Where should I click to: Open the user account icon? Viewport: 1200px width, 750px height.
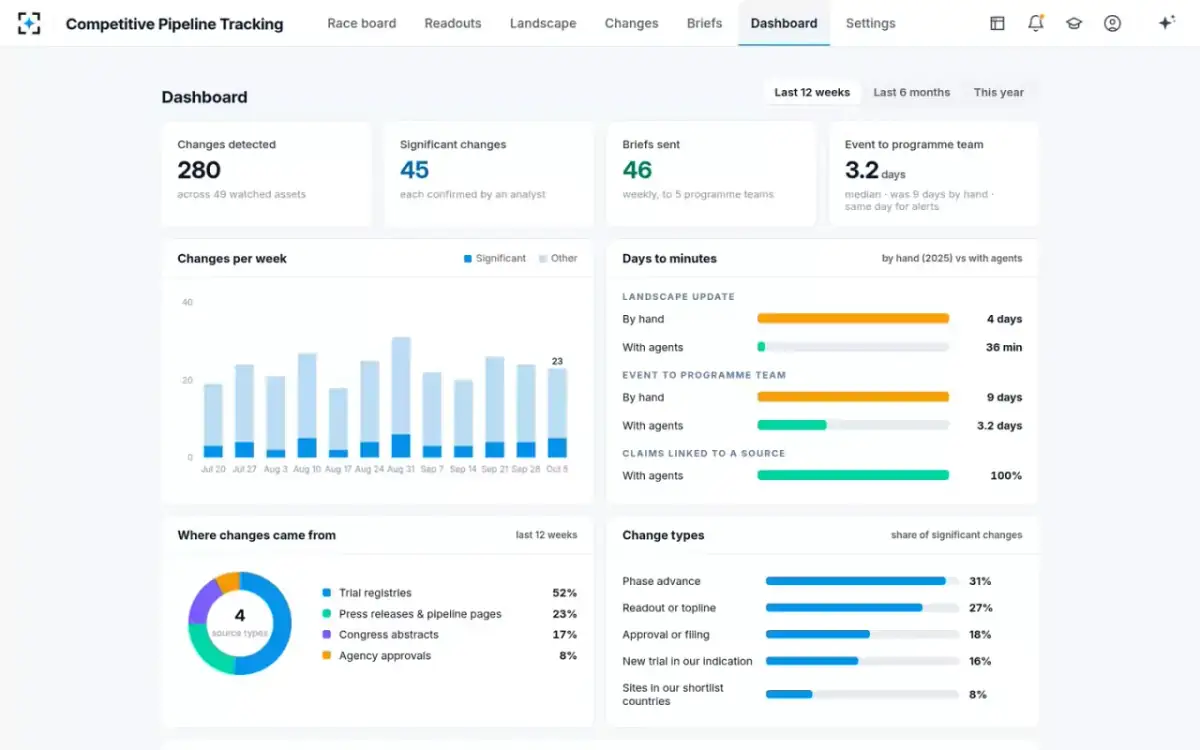coord(1112,23)
